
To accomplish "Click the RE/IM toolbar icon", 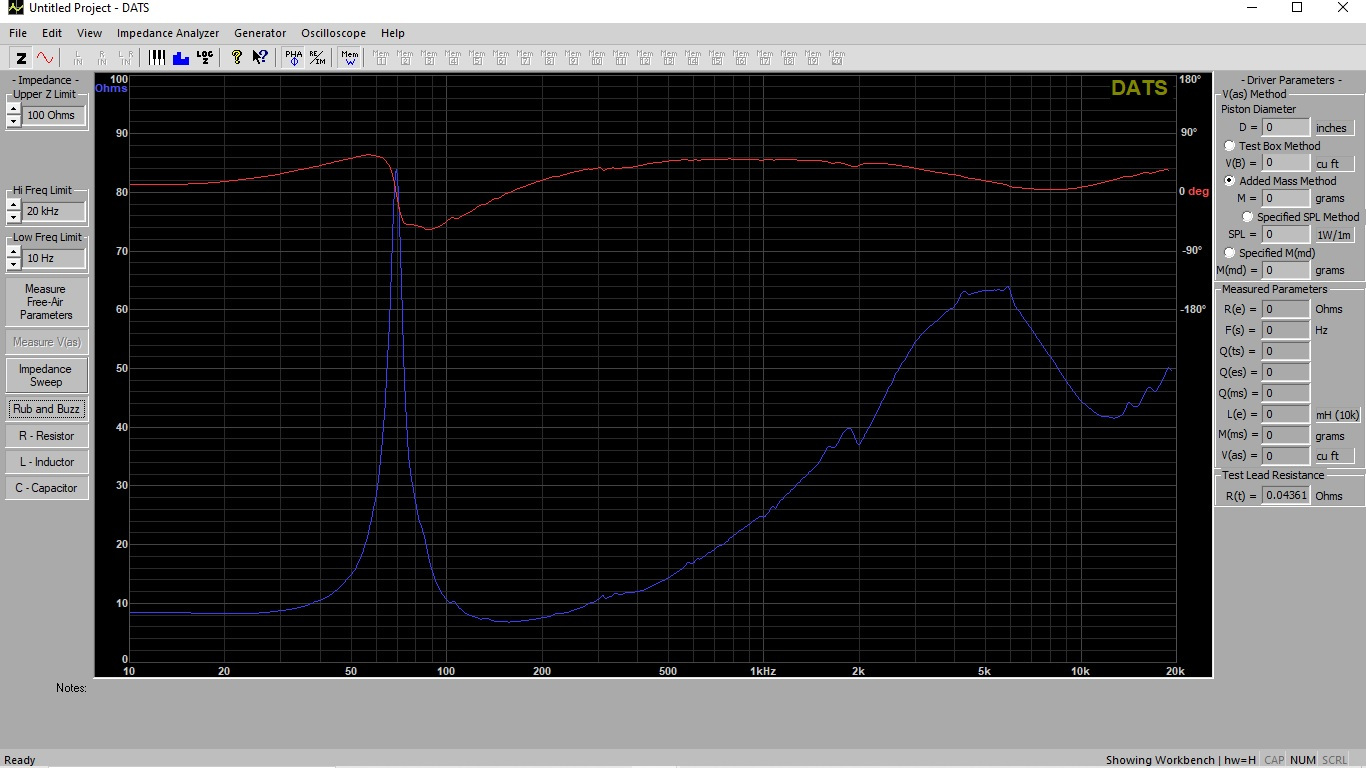I will [x=316, y=58].
